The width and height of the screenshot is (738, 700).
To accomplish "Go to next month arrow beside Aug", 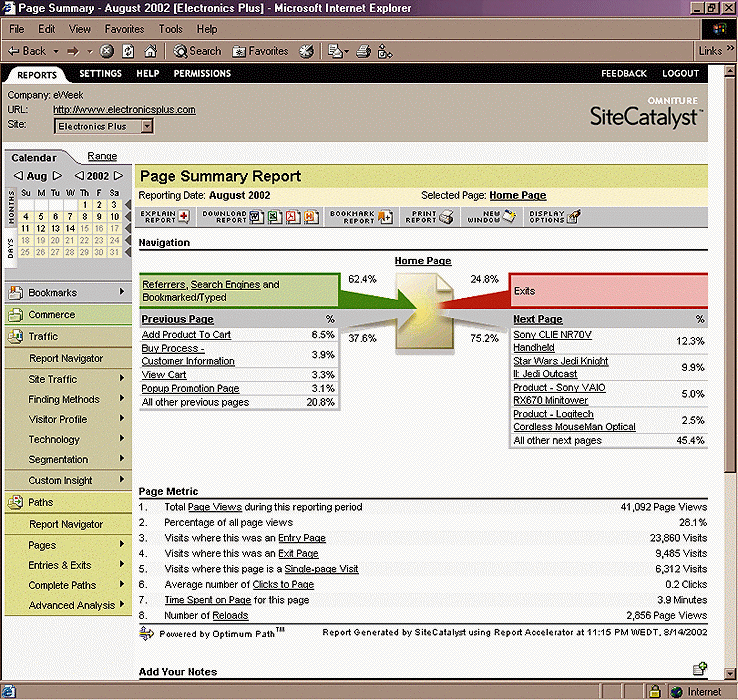I will click(57, 176).
